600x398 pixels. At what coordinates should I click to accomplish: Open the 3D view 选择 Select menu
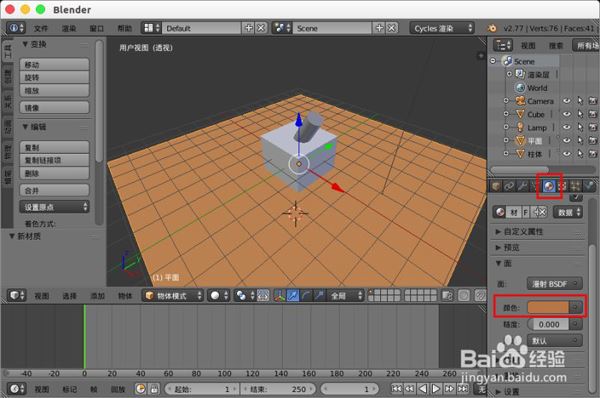[70, 296]
